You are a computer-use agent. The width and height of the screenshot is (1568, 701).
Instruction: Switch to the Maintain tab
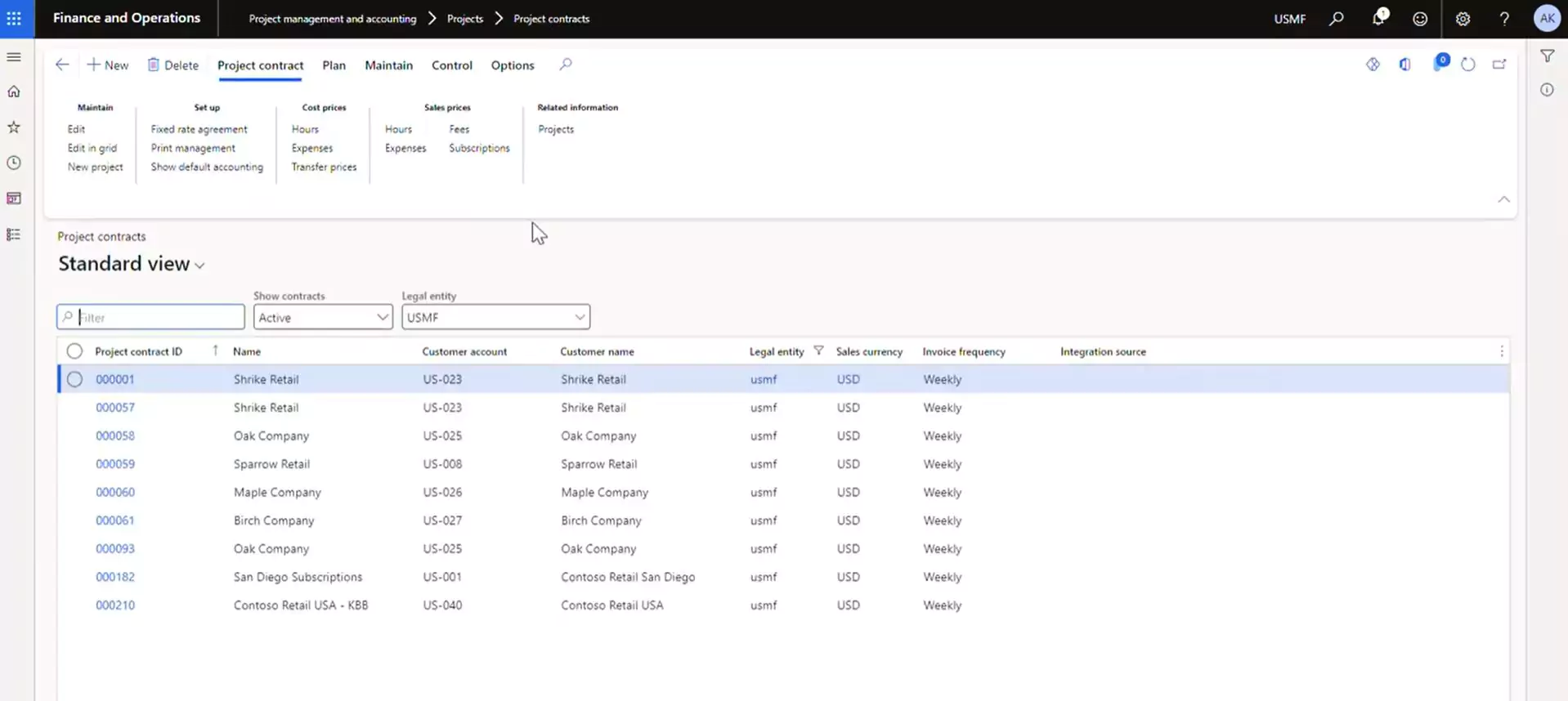pos(388,65)
